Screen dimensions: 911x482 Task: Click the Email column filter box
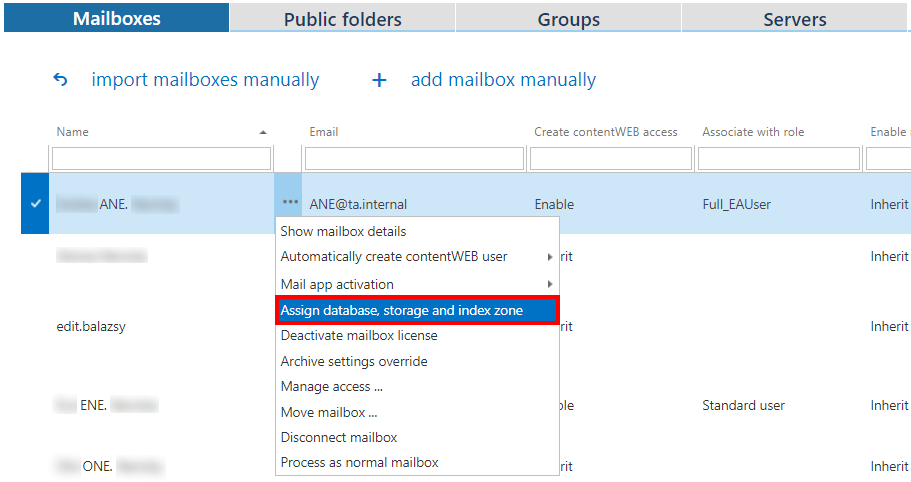click(x=414, y=159)
